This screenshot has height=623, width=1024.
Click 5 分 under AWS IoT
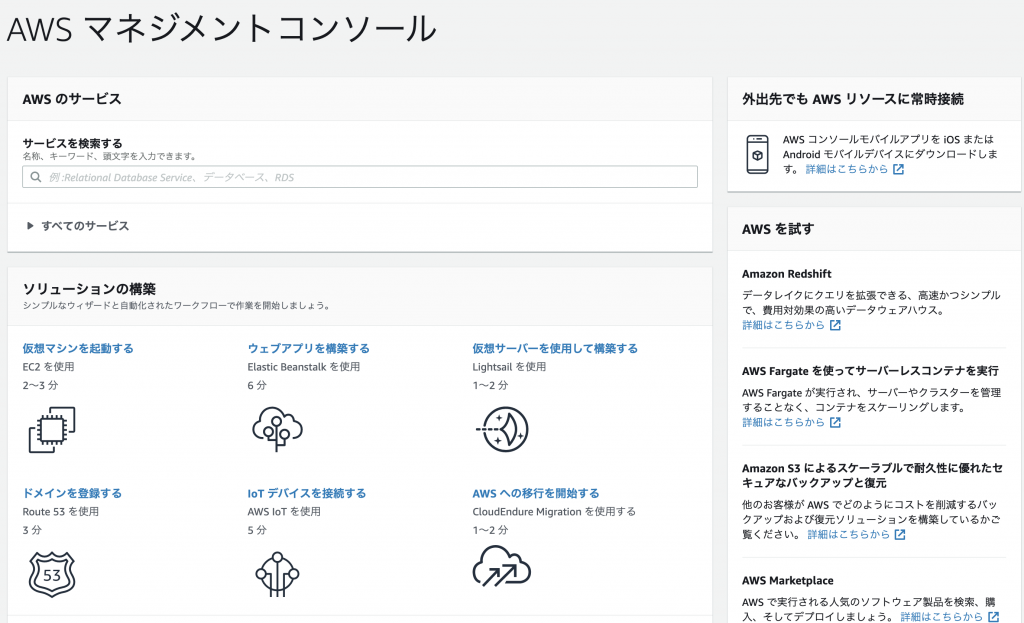[x=257, y=530]
